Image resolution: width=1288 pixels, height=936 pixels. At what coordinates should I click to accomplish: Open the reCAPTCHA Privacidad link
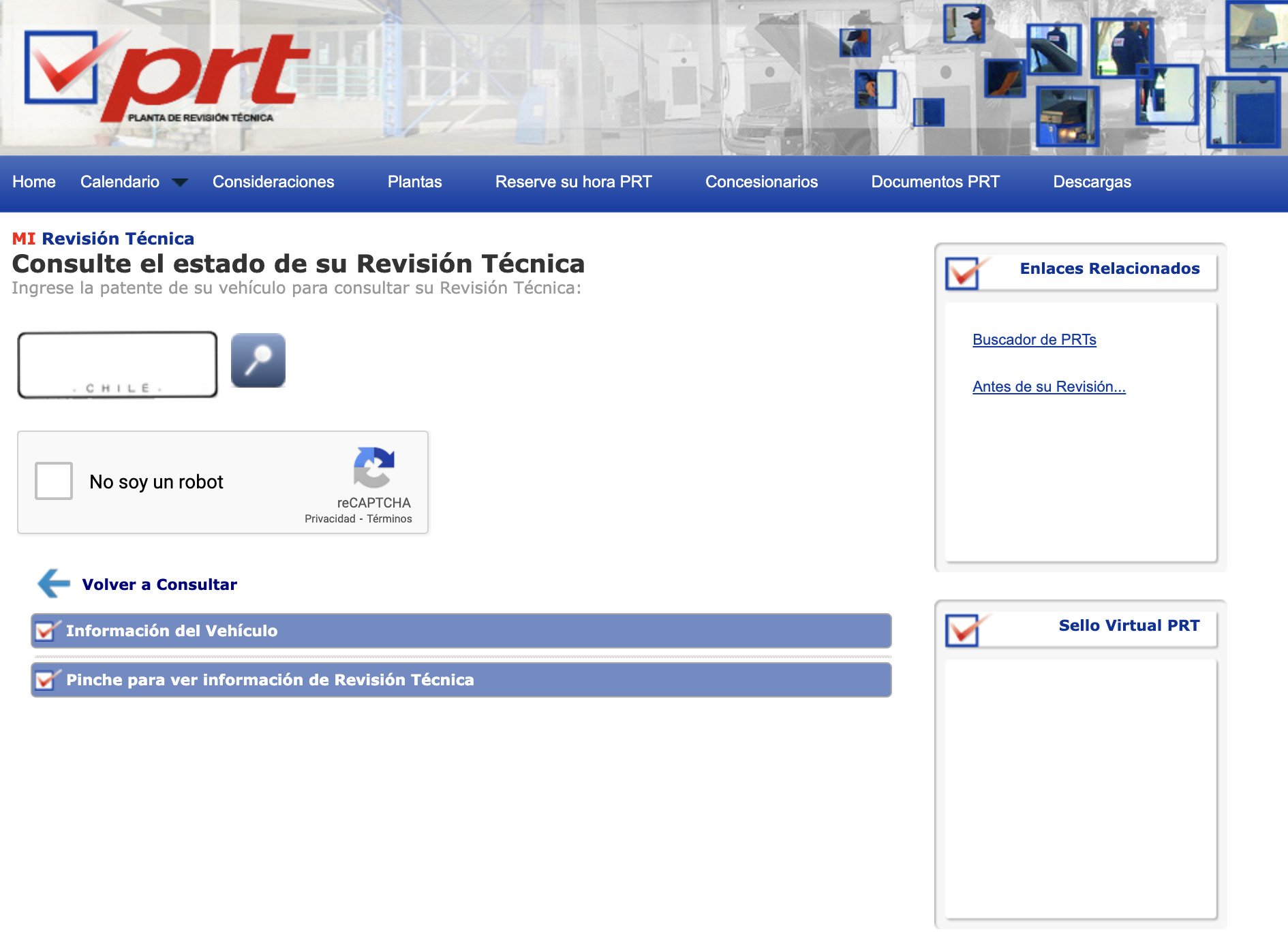click(331, 518)
